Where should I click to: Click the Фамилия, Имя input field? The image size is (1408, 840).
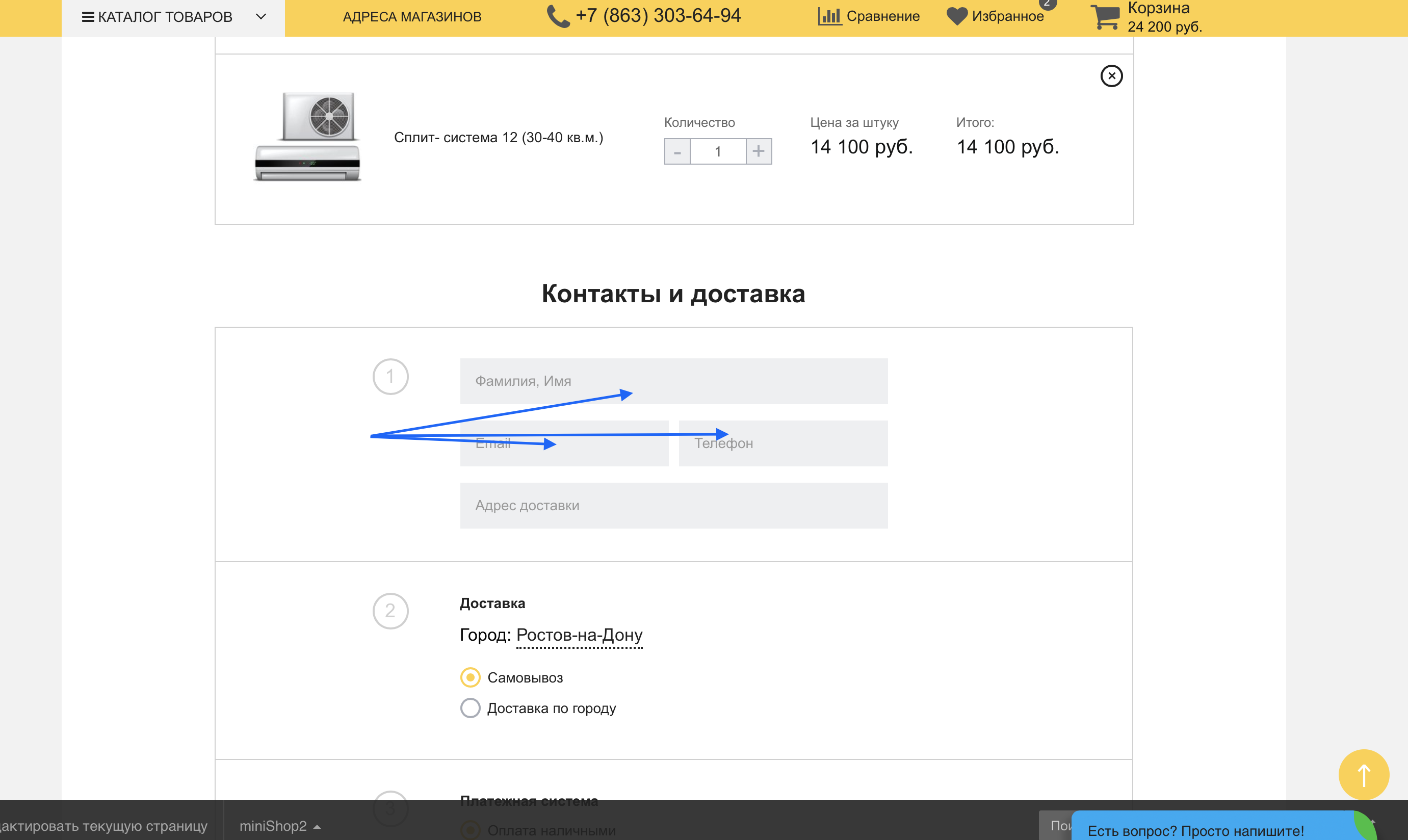tap(674, 381)
